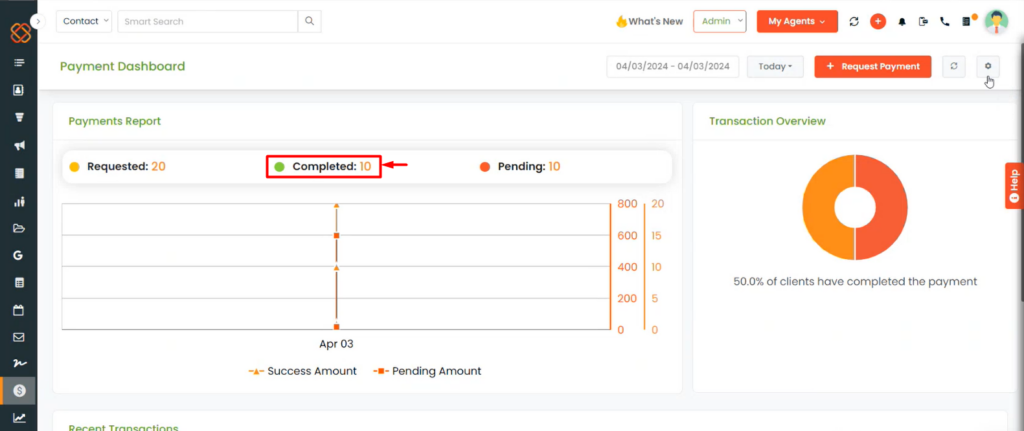Click the date range field 04/03/2024 - 04/03/2024

(673, 67)
